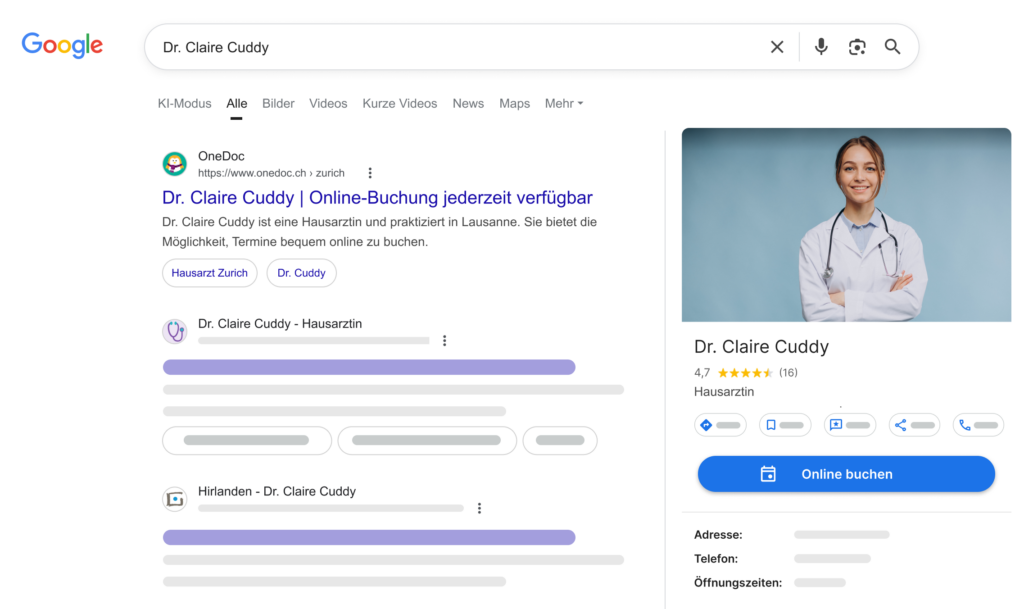
Task: Open three-dot menu of Hirlanden result
Action: click(479, 508)
